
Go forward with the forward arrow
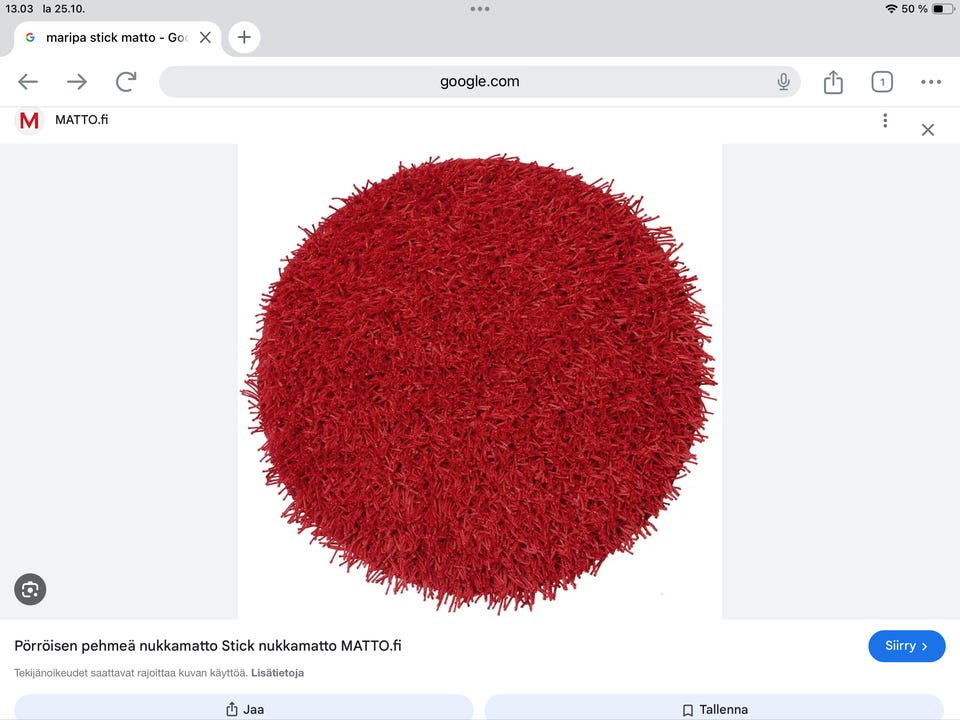(x=77, y=81)
